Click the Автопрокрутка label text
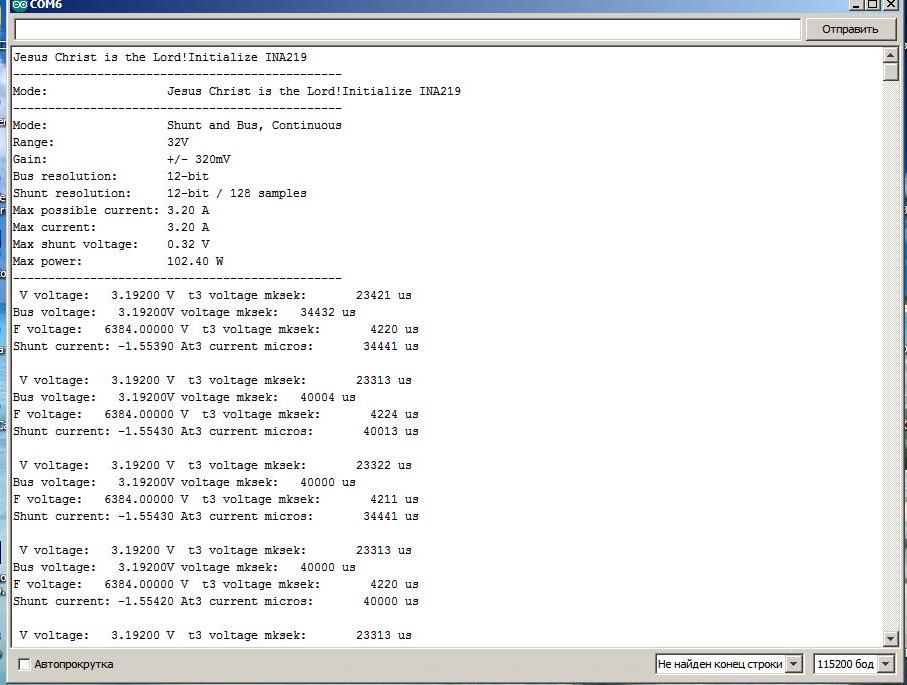The width and height of the screenshot is (907, 685). pyautogui.click(x=73, y=664)
